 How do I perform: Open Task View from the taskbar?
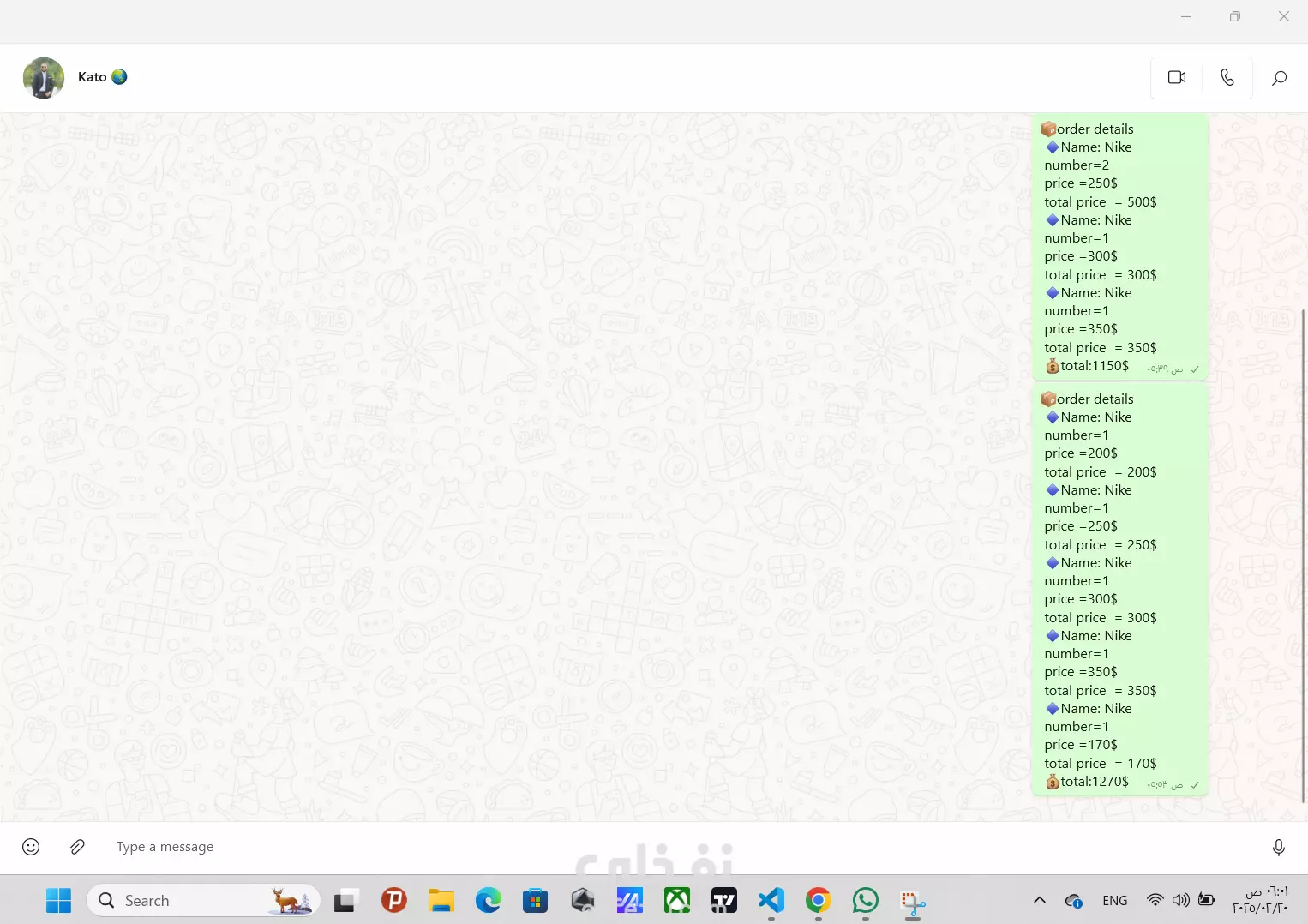345,901
